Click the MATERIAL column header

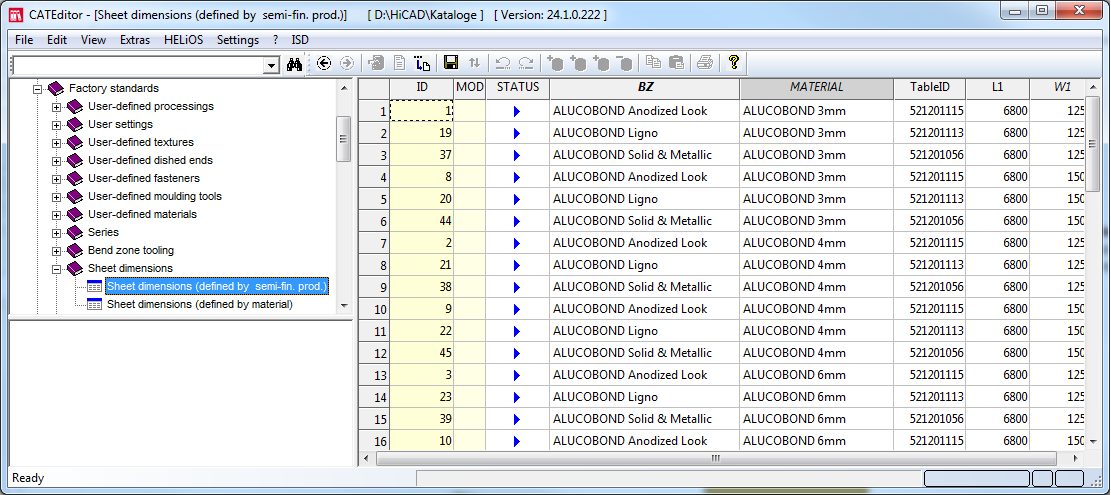(x=816, y=88)
